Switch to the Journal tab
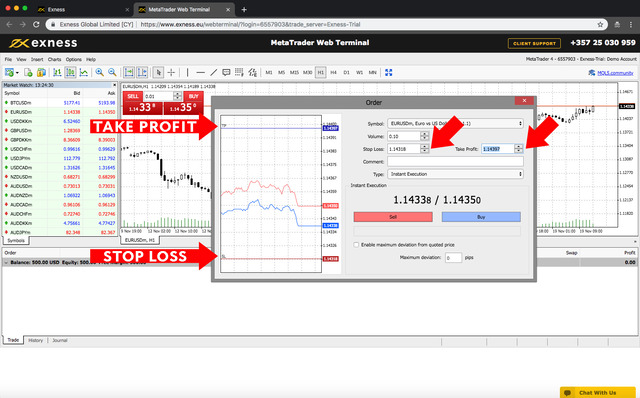This screenshot has height=398, width=640. (x=60, y=340)
